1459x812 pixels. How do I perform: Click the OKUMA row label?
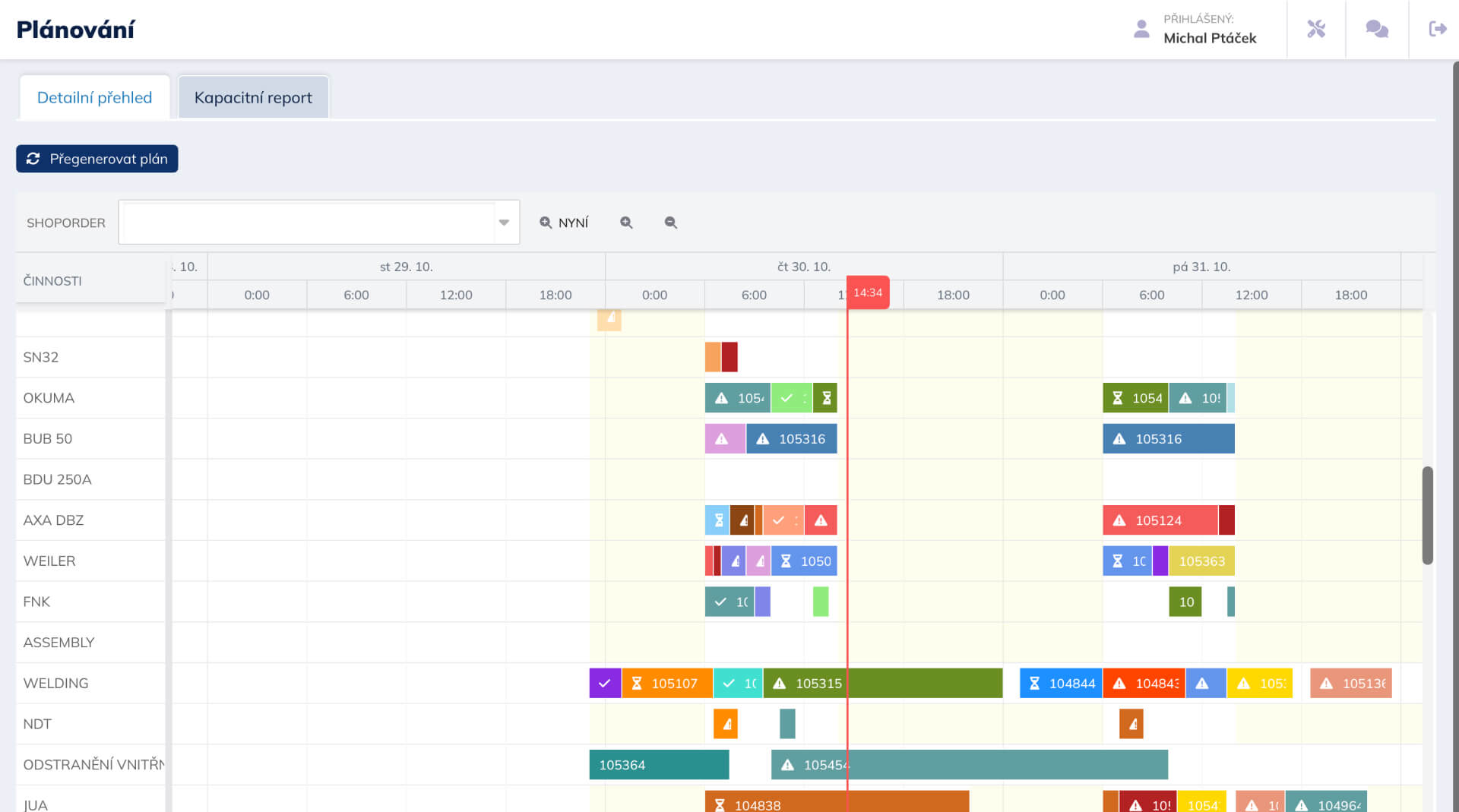coord(49,398)
